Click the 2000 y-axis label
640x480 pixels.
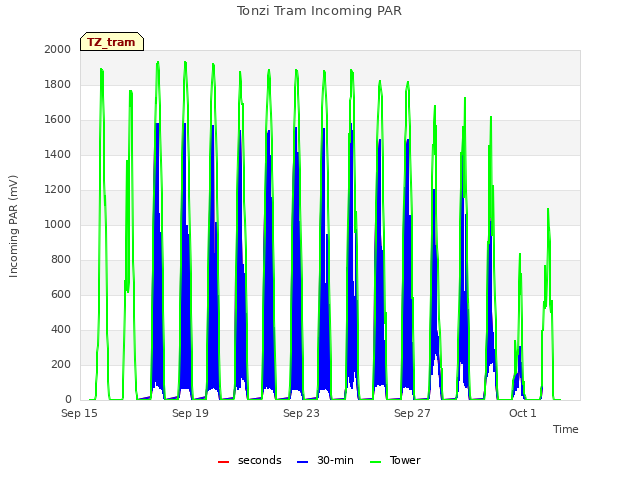(58, 49)
